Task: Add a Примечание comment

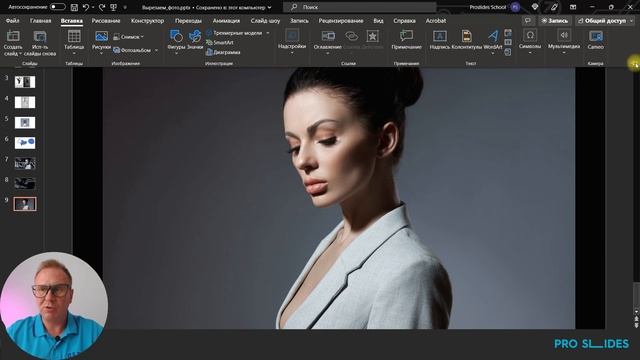Action: pyautogui.click(x=406, y=40)
